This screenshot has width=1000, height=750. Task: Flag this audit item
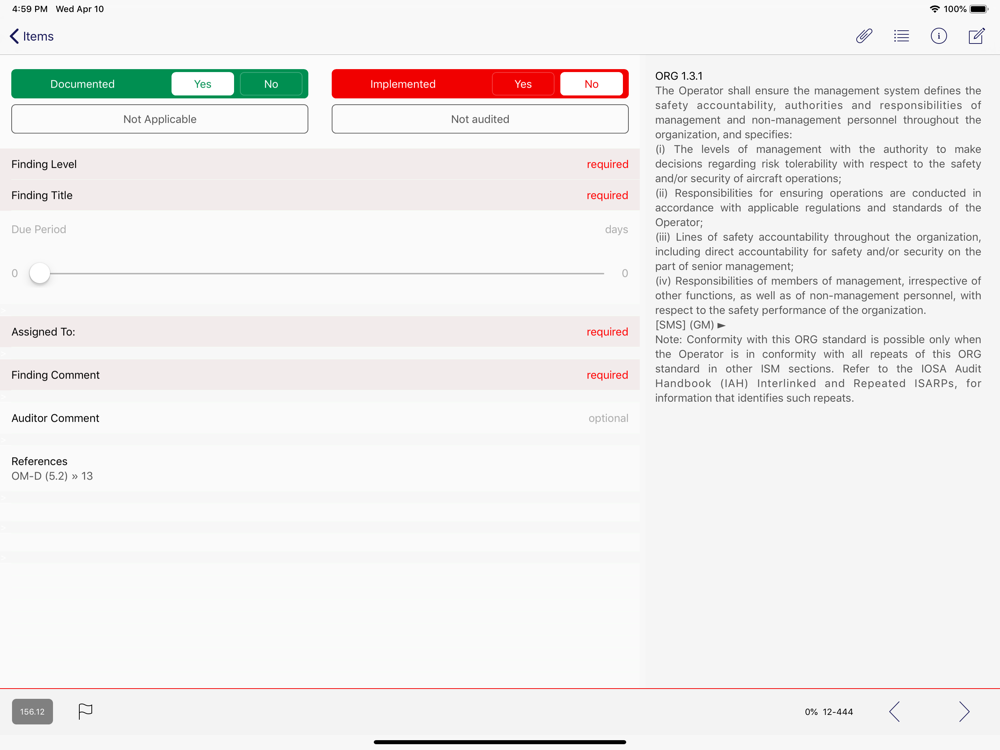tap(85, 711)
